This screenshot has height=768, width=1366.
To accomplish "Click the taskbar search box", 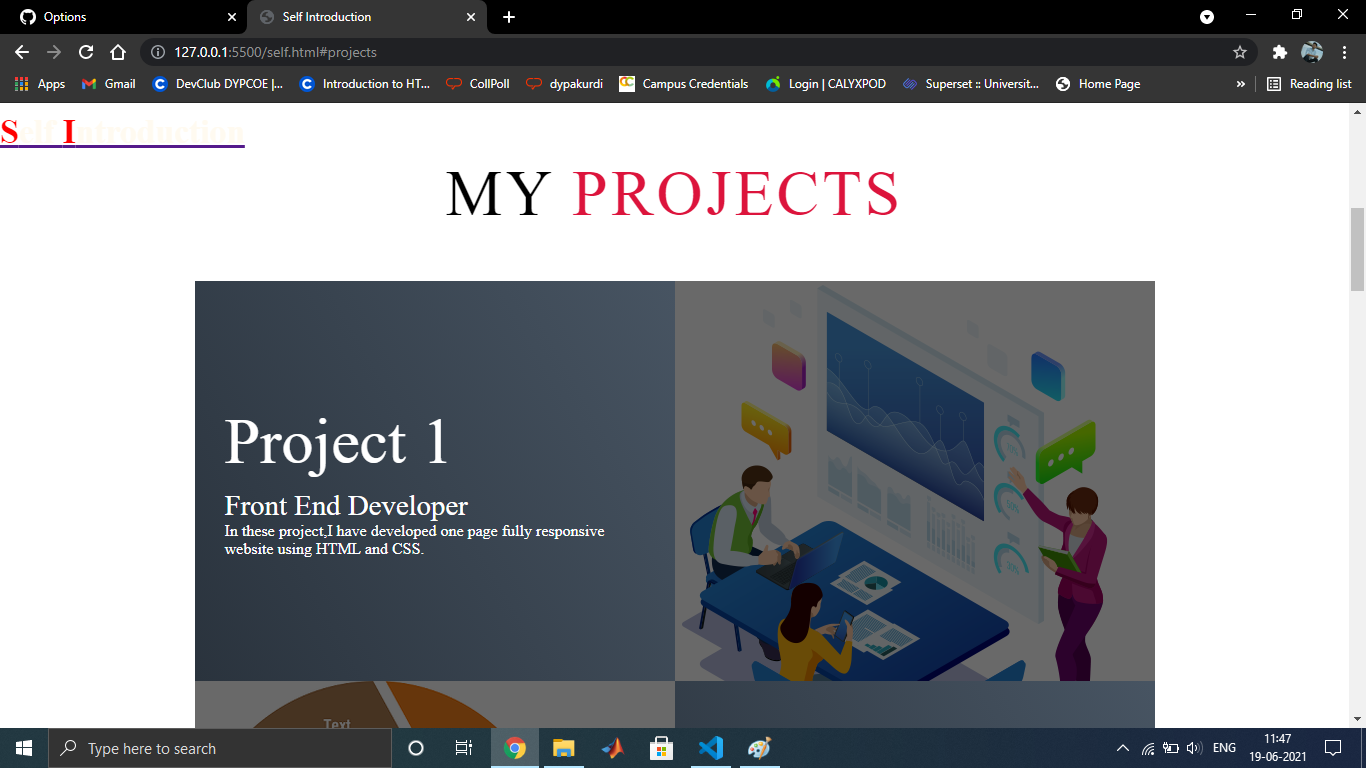I will pos(220,748).
